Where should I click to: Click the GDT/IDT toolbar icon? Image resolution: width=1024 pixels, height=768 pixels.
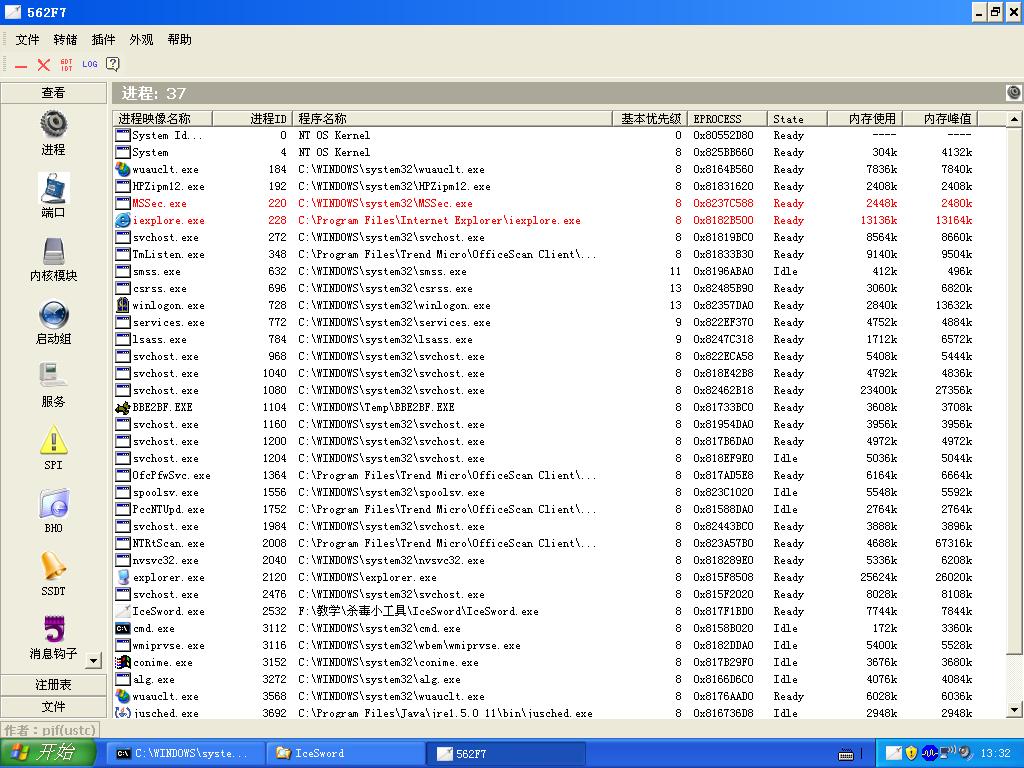[x=66, y=64]
